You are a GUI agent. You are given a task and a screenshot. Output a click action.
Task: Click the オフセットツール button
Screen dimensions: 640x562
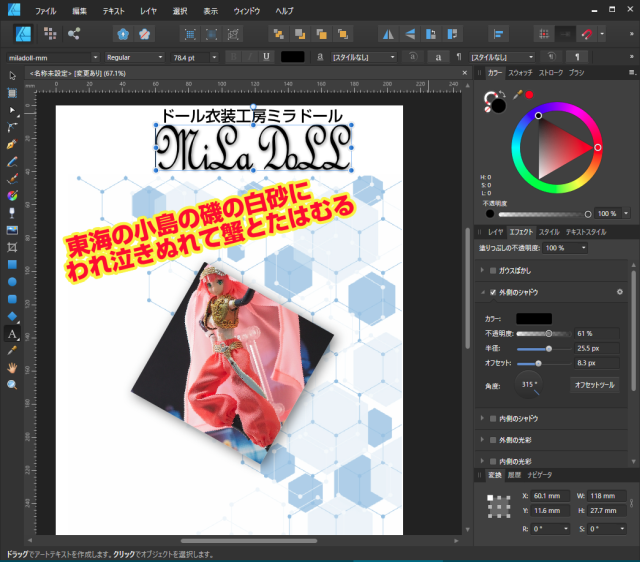pyautogui.click(x=594, y=385)
